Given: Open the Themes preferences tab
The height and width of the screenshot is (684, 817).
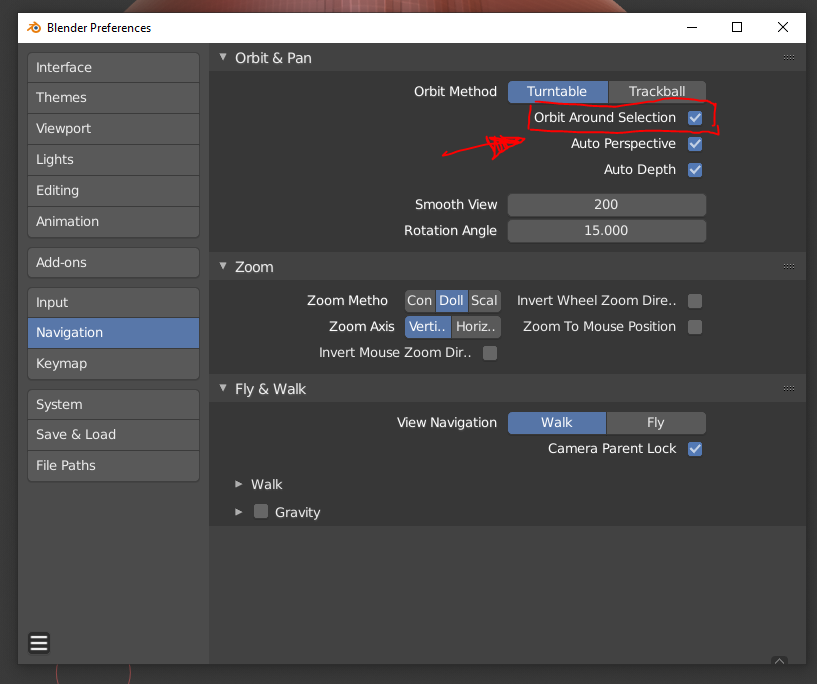Looking at the screenshot, I should (x=114, y=98).
